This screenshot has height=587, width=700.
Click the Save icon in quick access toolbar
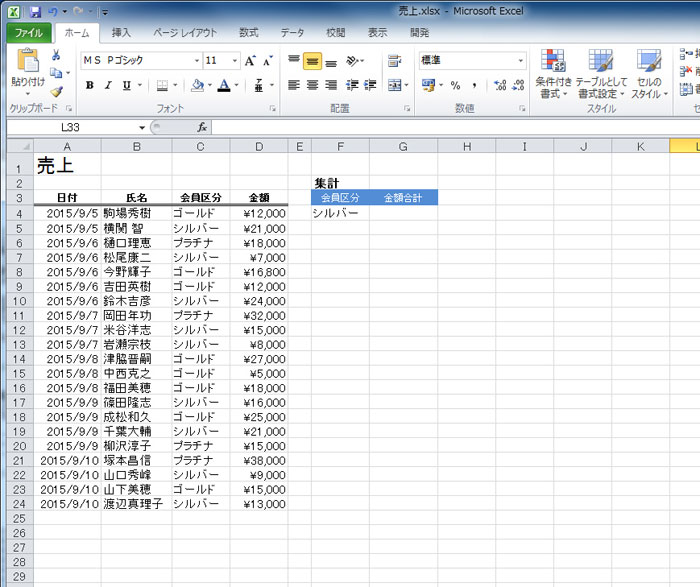[x=35, y=11]
